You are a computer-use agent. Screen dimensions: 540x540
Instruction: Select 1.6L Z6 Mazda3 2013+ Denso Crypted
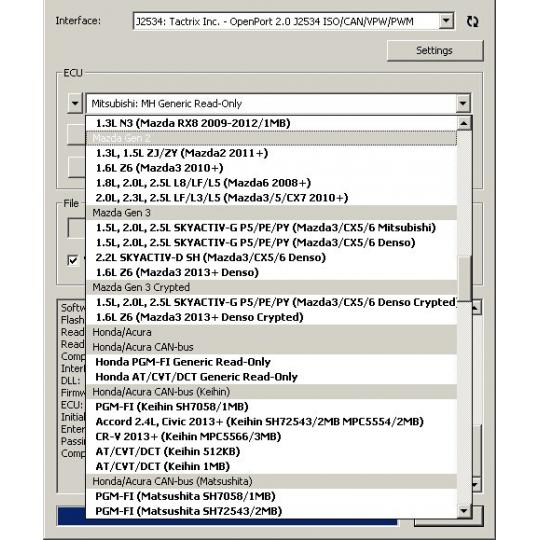tap(271, 317)
